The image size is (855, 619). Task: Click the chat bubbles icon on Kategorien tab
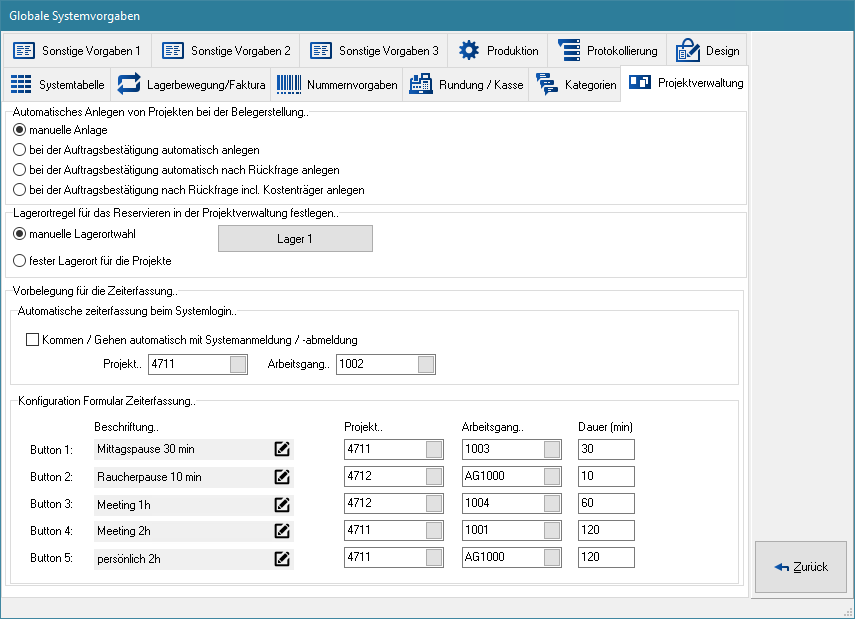(547, 84)
